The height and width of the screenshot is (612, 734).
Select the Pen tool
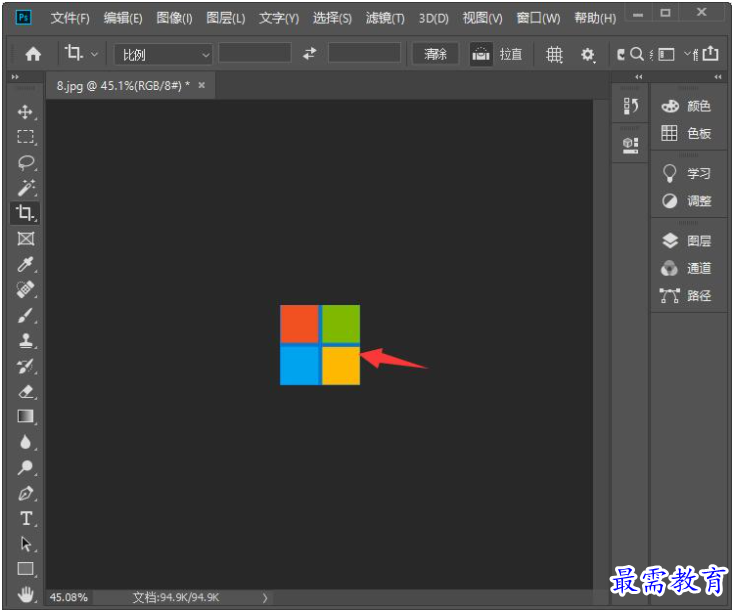[x=25, y=493]
